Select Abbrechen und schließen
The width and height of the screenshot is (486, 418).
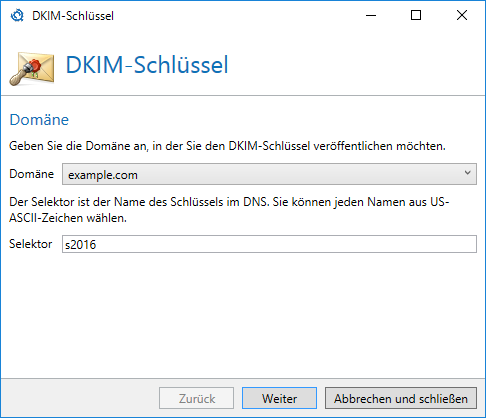tap(401, 398)
